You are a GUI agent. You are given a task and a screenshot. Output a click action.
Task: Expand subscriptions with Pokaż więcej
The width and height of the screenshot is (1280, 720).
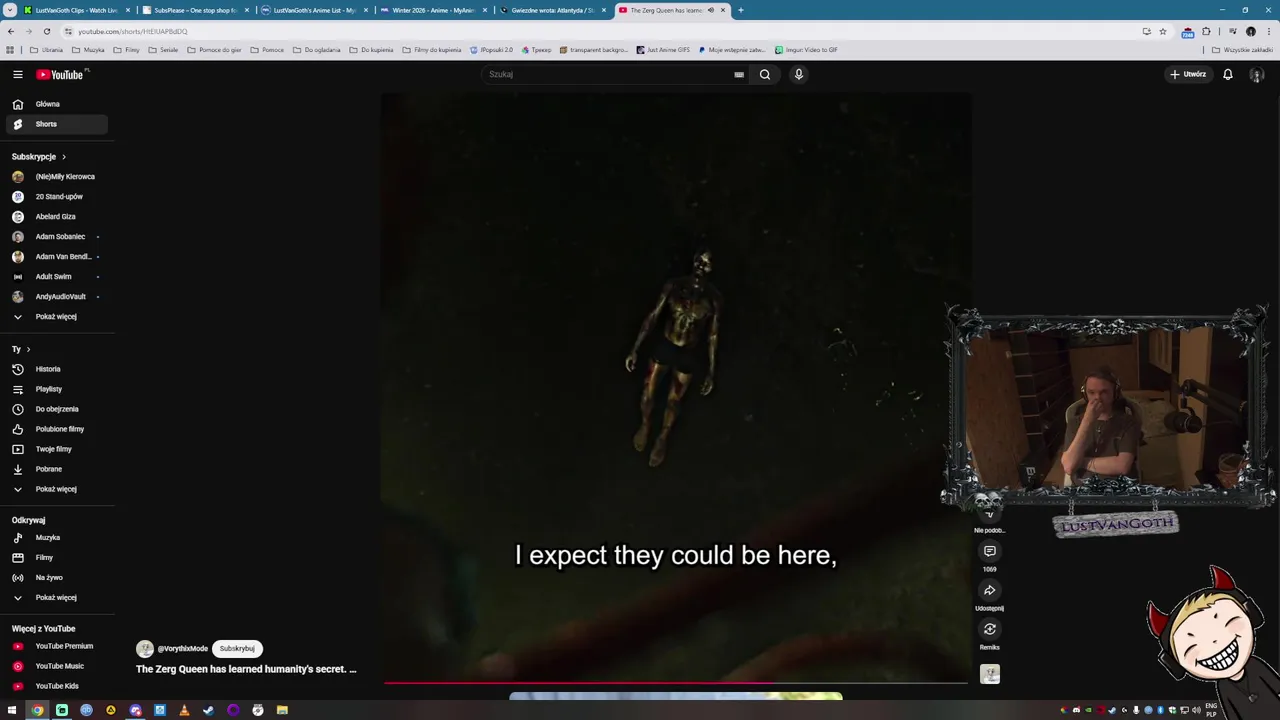point(56,317)
